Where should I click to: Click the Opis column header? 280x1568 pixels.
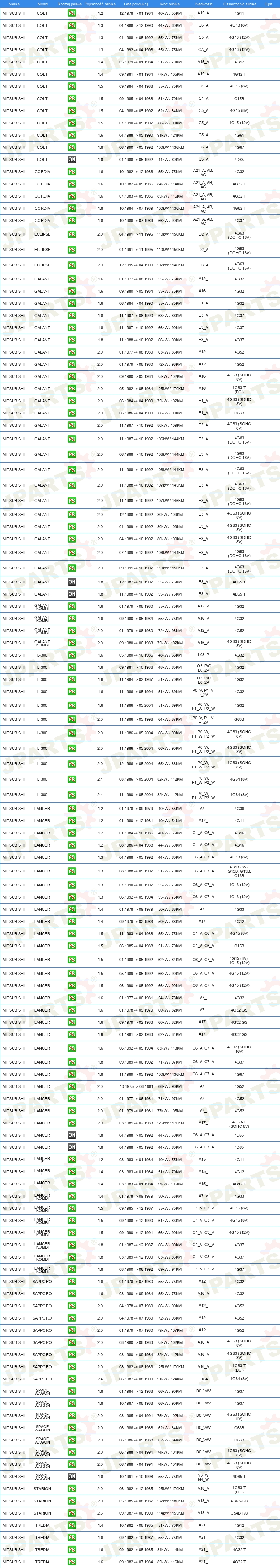(269, 4)
